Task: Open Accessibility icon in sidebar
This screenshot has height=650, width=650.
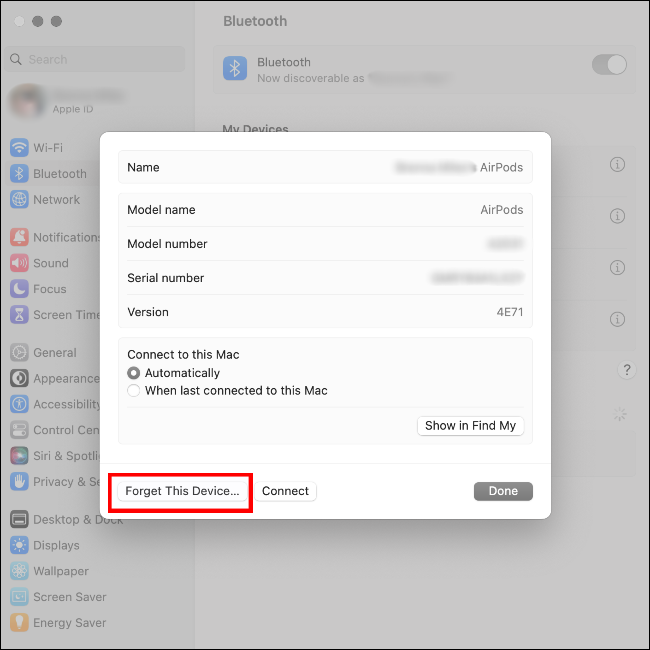Action: [x=19, y=404]
